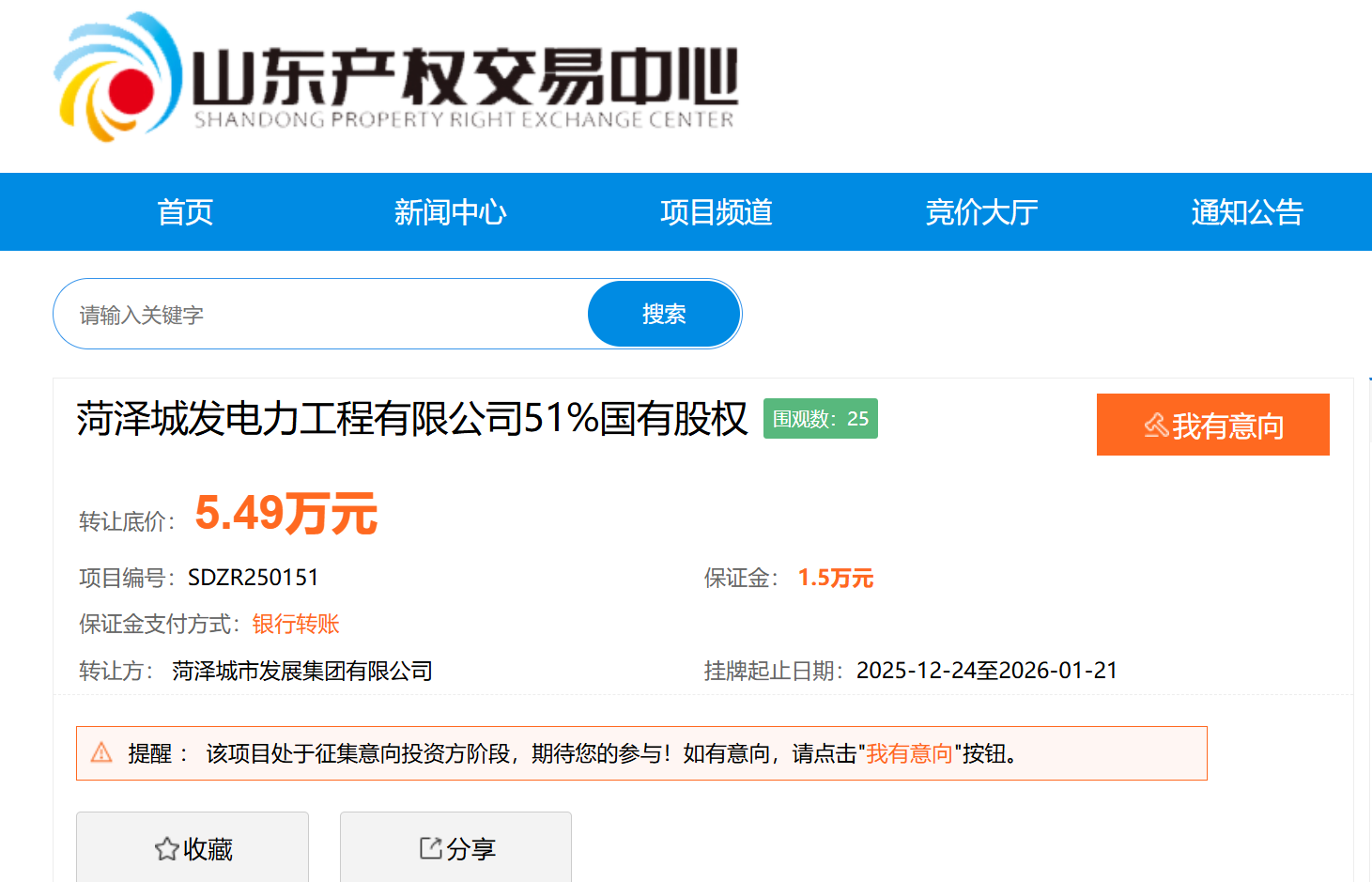Open 竞价大厅 from the navigation bar
This screenshot has width=1372, height=882.
click(981, 212)
